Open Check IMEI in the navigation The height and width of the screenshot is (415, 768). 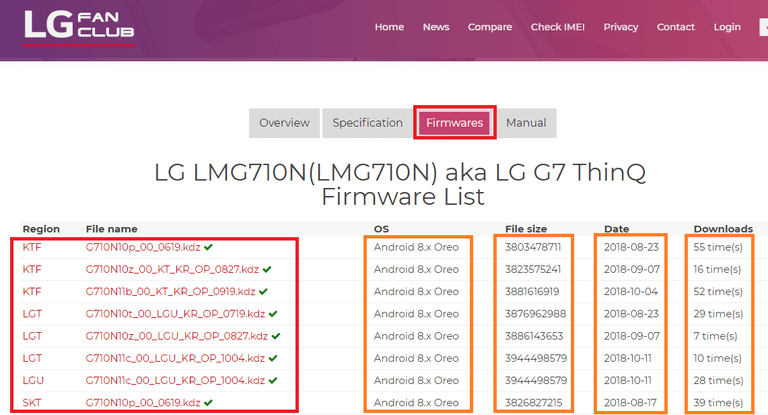[557, 27]
